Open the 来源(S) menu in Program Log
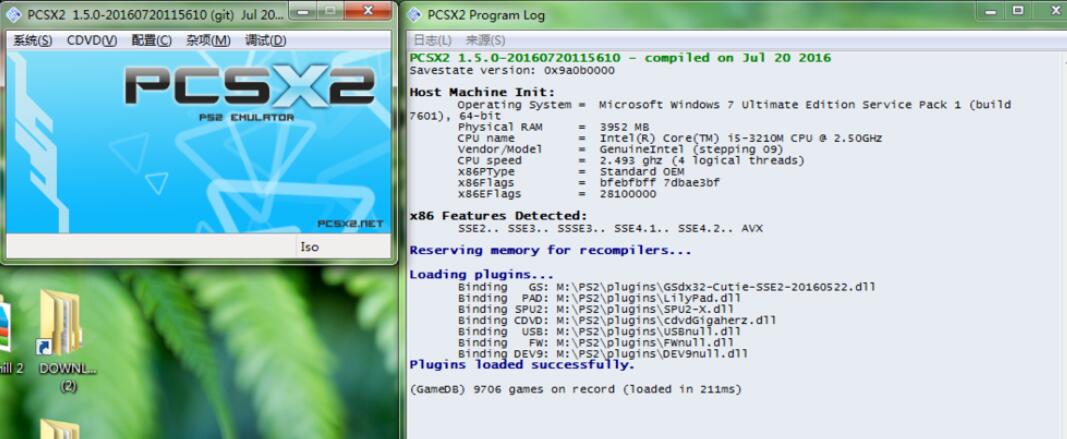This screenshot has width=1067, height=439. [x=485, y=40]
